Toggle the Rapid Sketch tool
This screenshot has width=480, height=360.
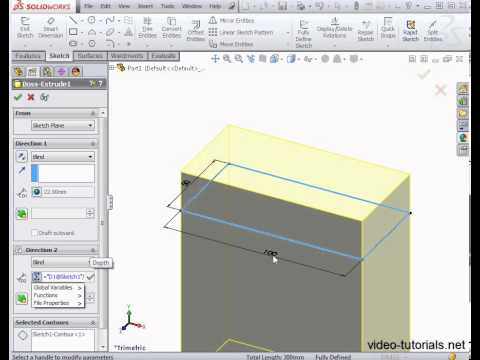point(410,30)
